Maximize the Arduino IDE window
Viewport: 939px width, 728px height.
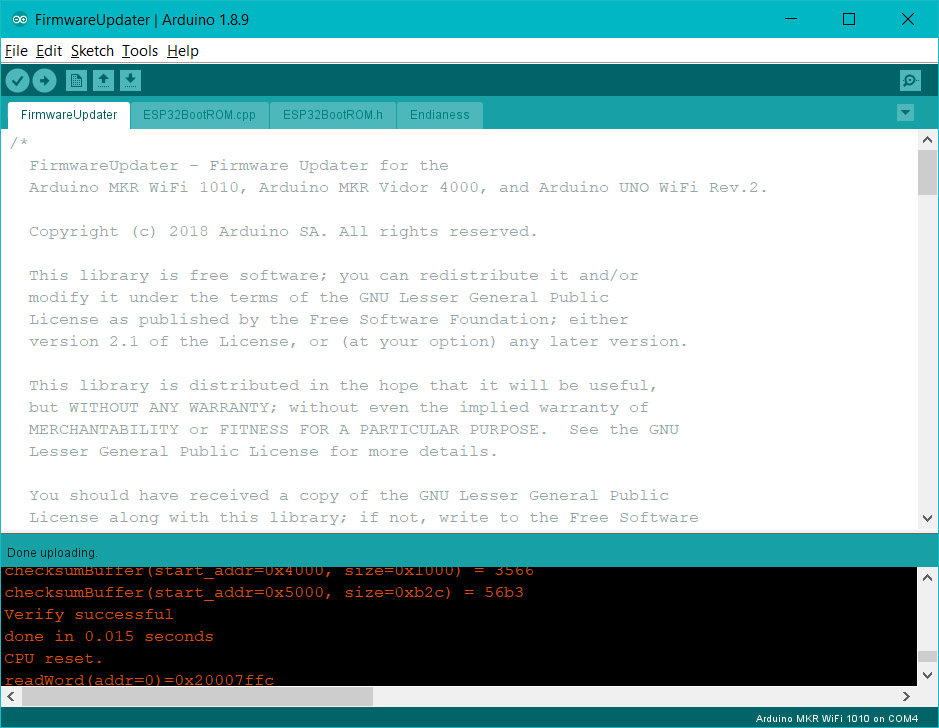pos(849,19)
